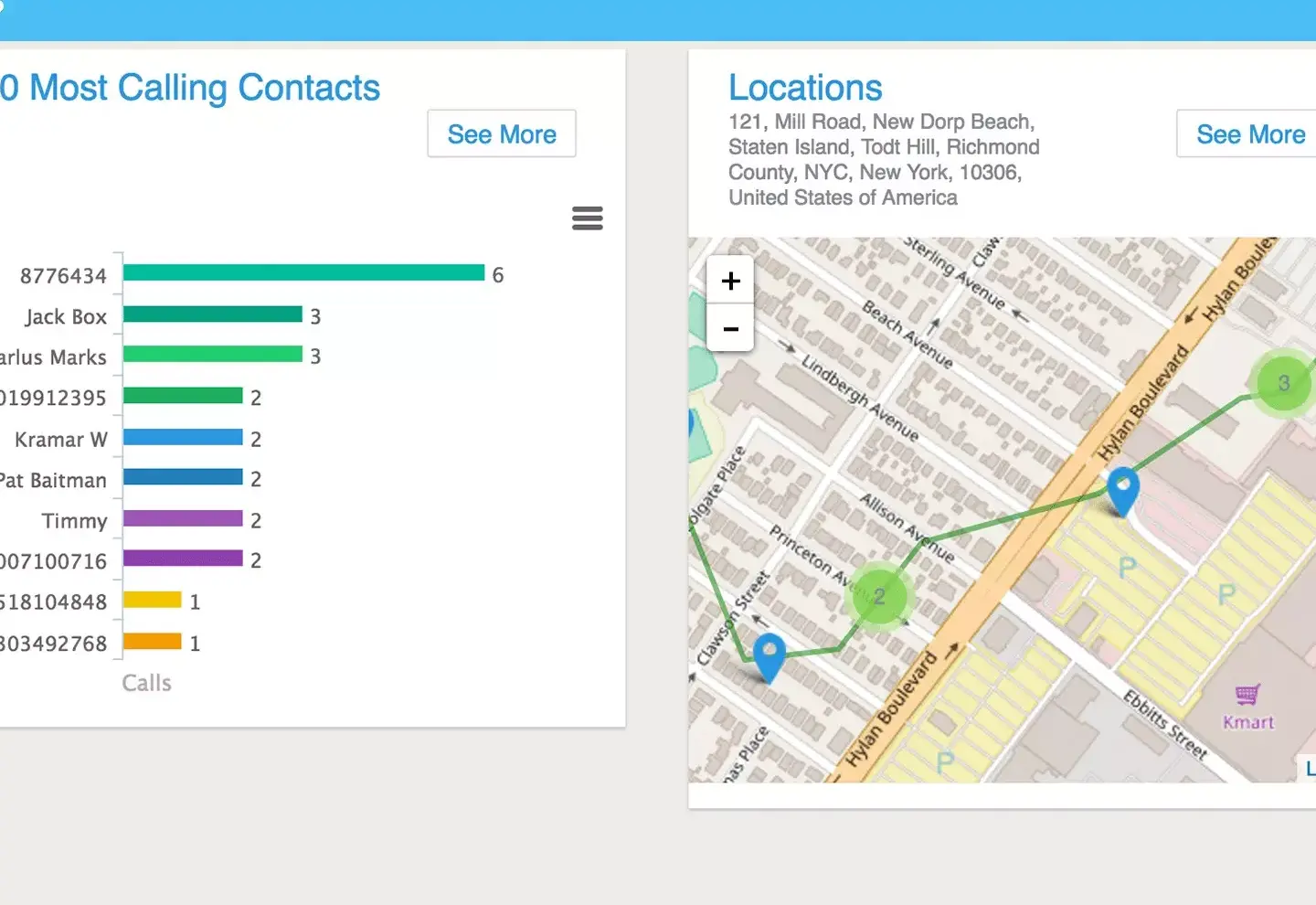Zoom out on the locations map
Viewport: 1316px width, 905px height.
coord(730,329)
